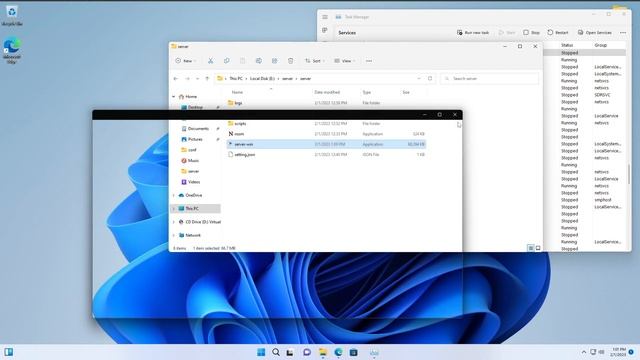Go back using File Explorer's back arrow

coord(176,78)
